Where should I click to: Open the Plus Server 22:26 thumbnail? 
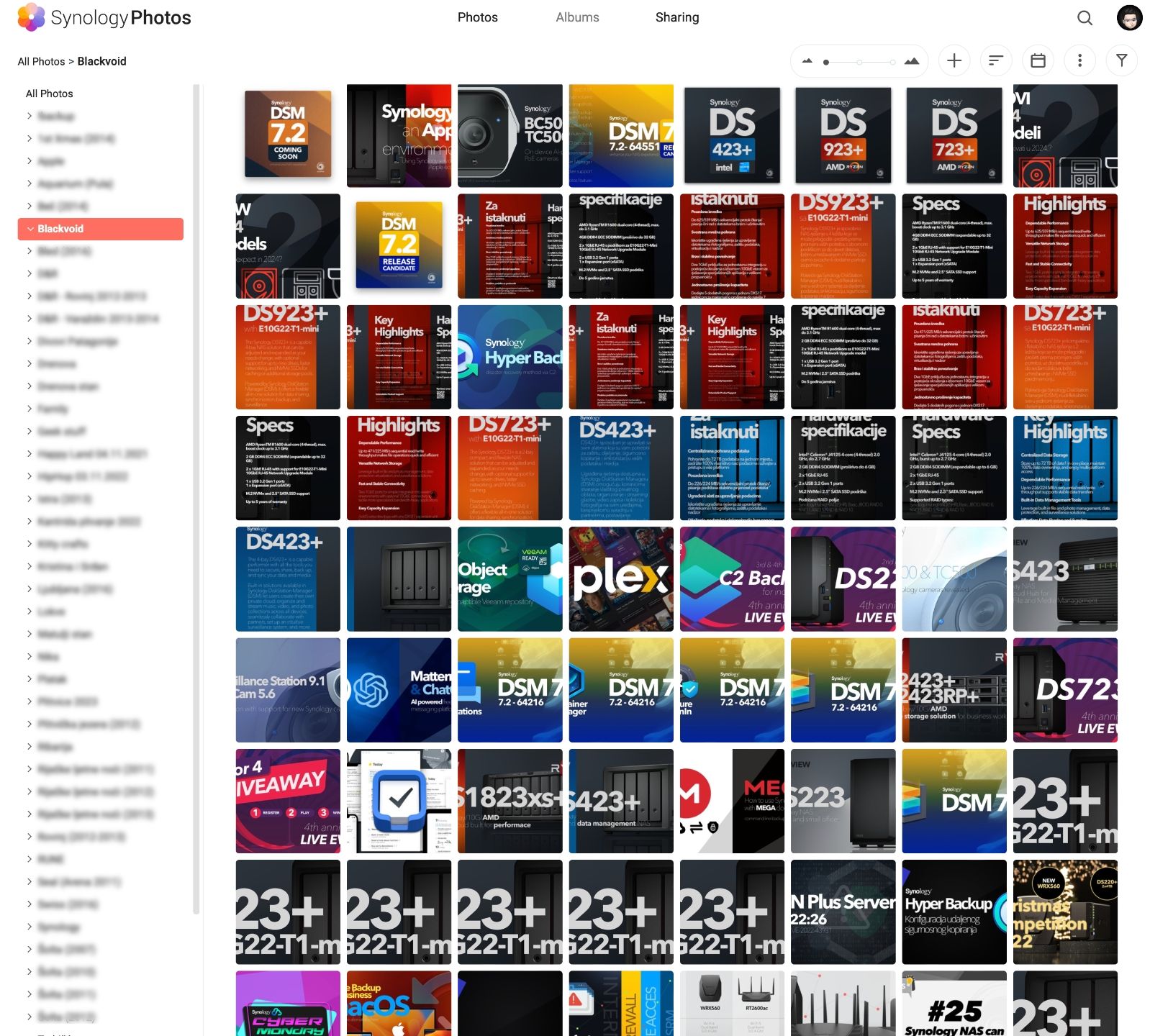tap(843, 912)
